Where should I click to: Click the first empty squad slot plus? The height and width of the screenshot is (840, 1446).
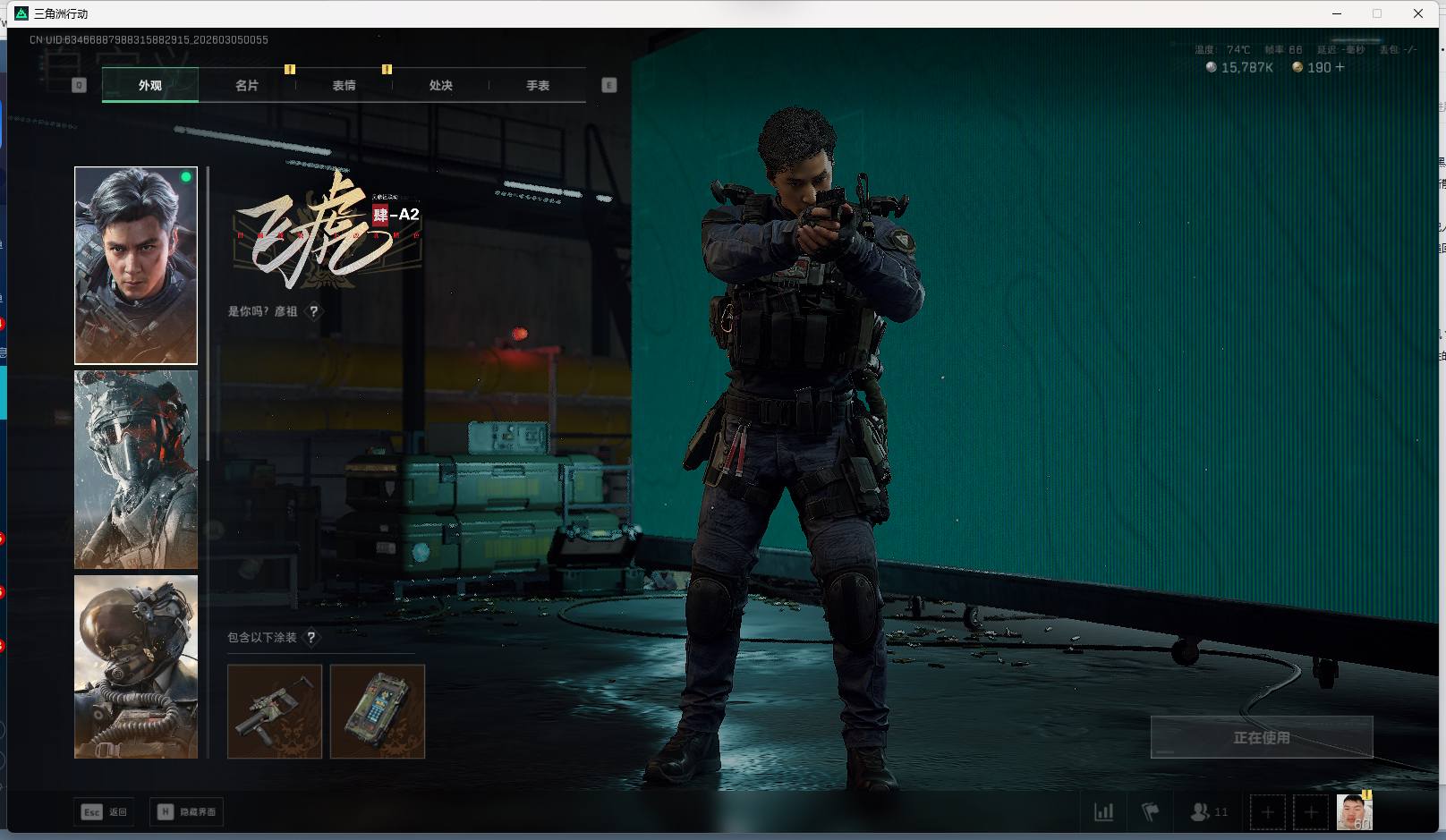pos(1267,812)
